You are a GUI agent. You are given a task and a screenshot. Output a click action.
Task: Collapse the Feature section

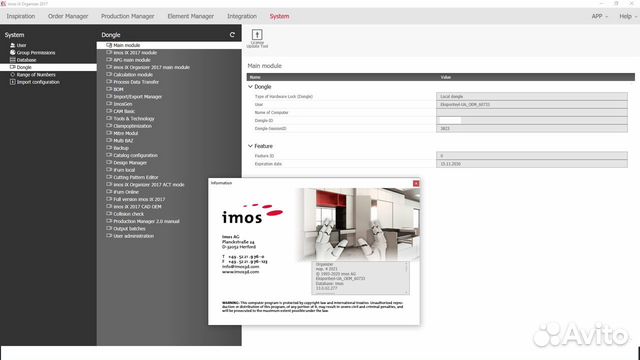point(250,146)
